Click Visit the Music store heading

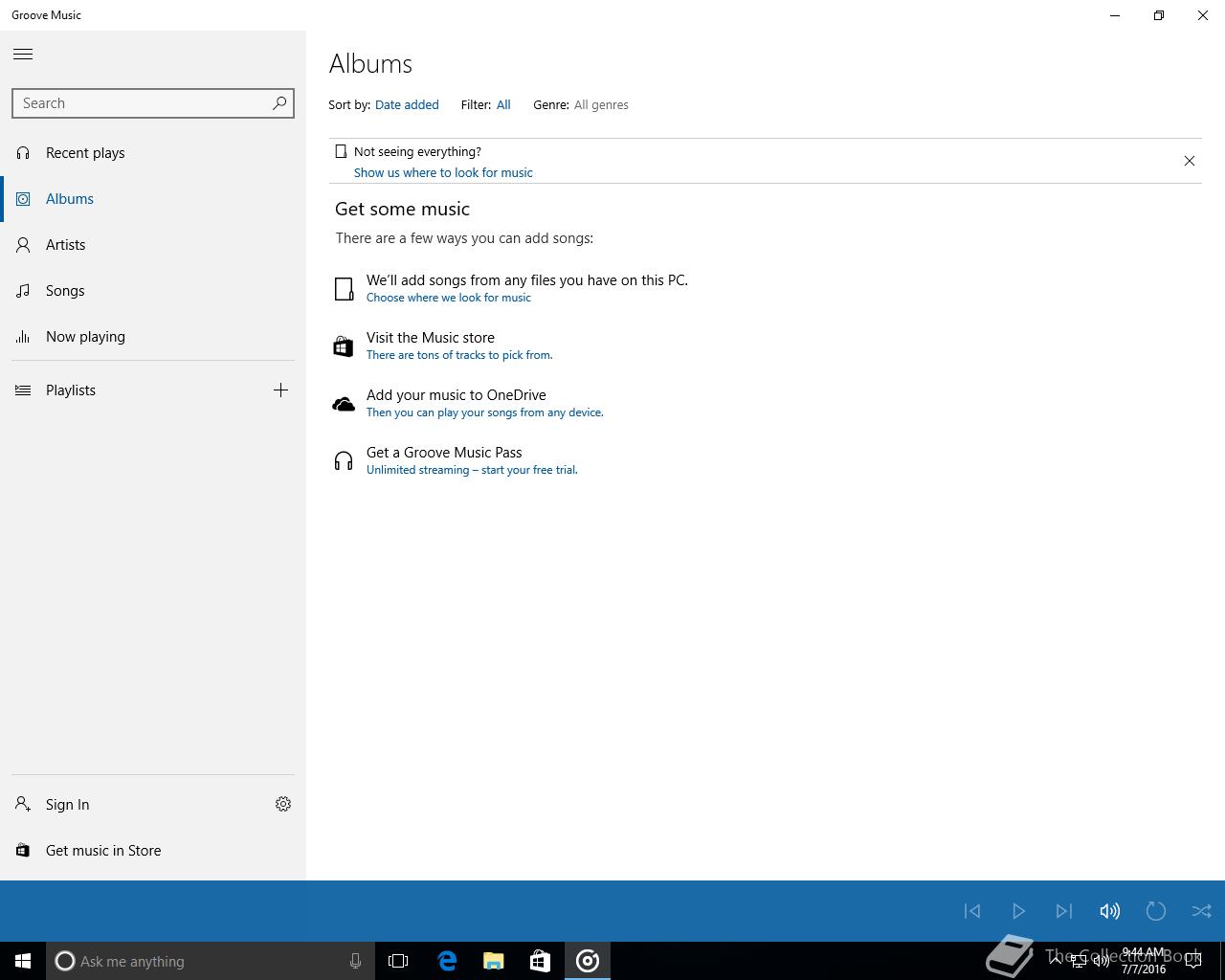point(431,338)
